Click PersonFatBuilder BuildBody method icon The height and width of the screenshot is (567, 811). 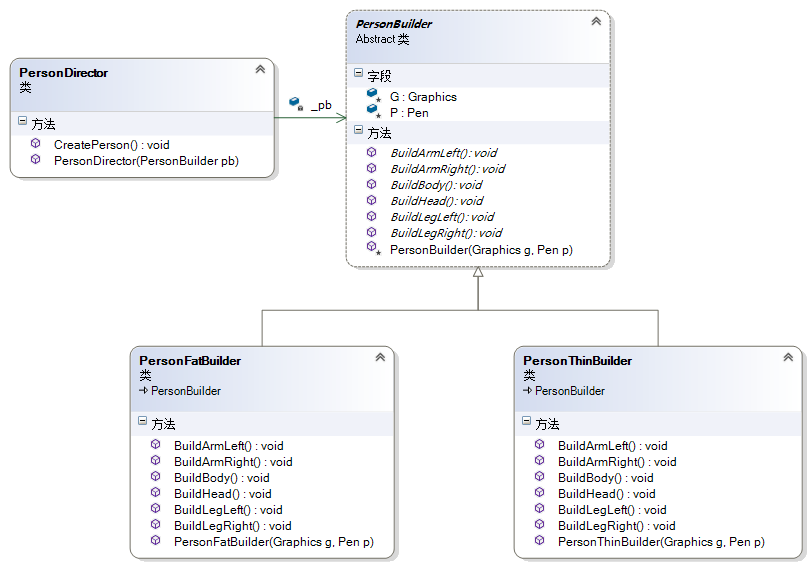tap(155, 476)
